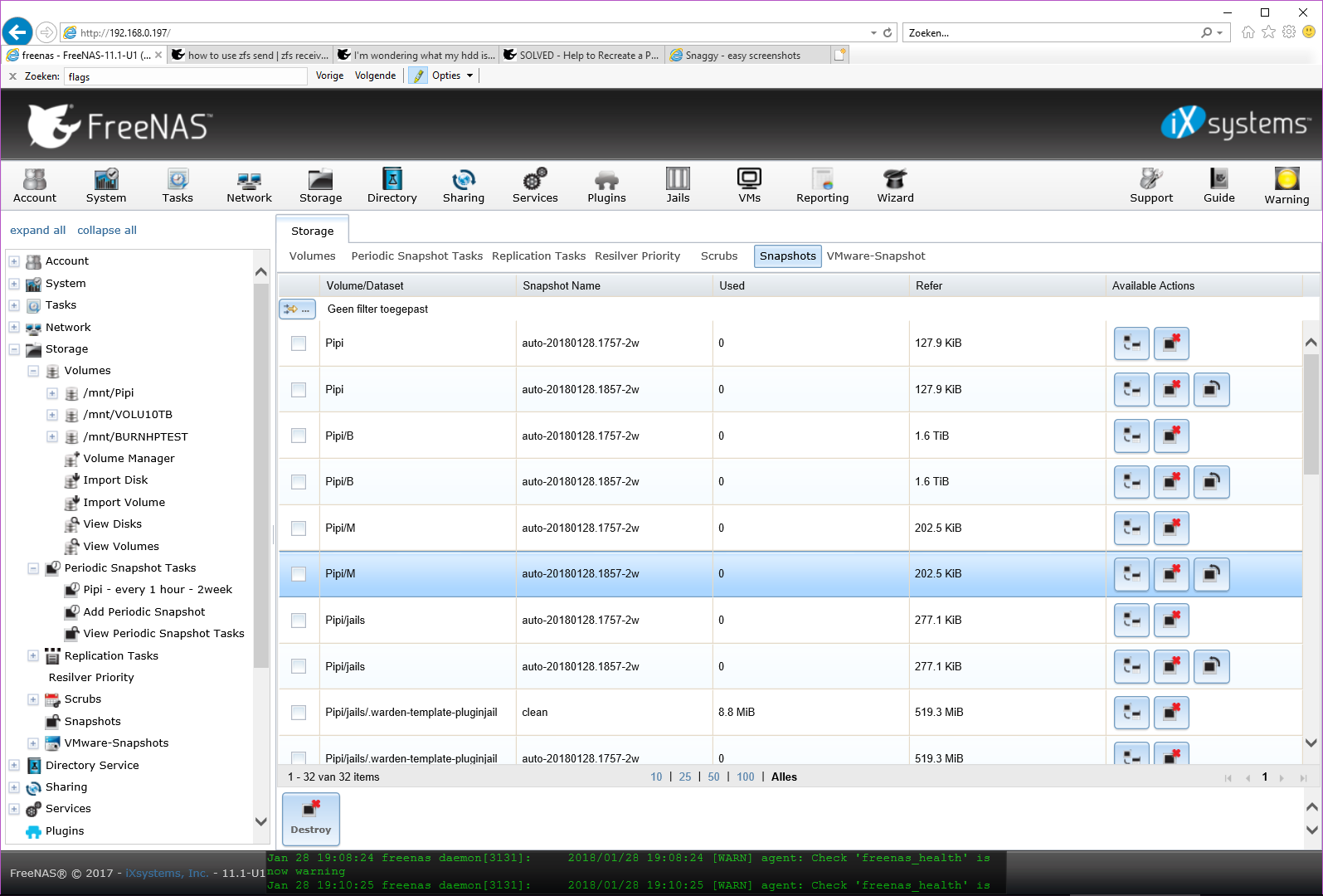Expand the Account tree node

[14, 261]
